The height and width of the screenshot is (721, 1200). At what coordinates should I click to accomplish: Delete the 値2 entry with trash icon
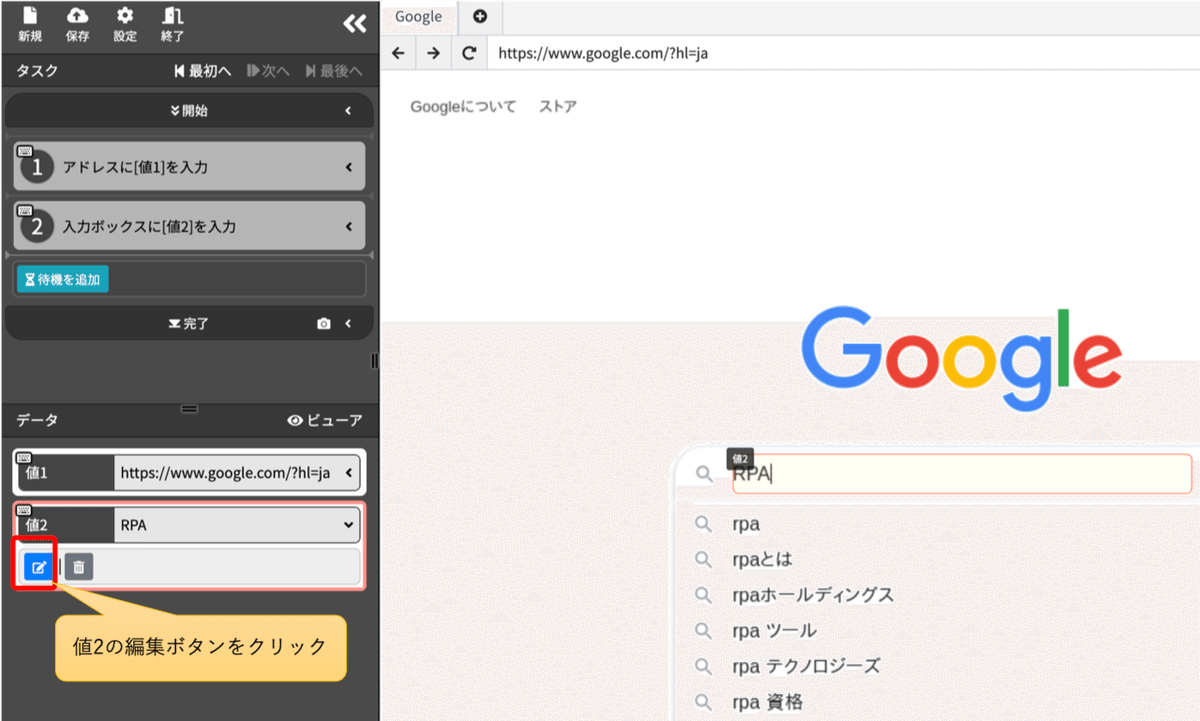click(x=77, y=566)
